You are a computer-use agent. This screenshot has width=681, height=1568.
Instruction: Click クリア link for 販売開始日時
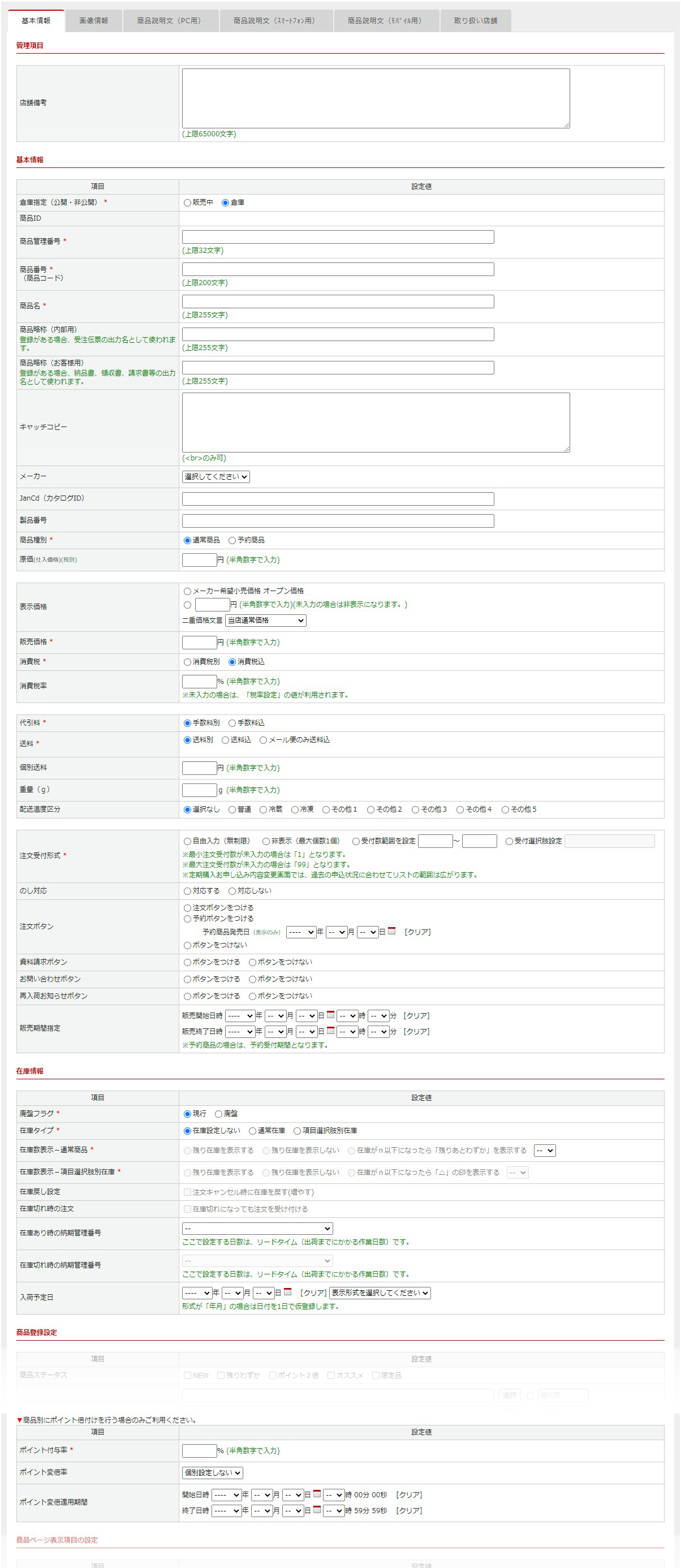coord(416,1015)
